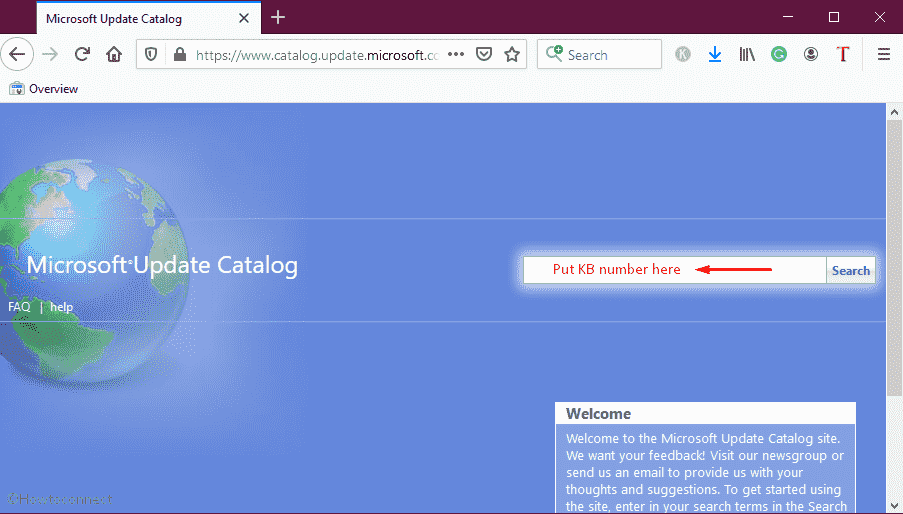Click the grey K extension icon
This screenshot has width=903, height=514.
point(683,55)
